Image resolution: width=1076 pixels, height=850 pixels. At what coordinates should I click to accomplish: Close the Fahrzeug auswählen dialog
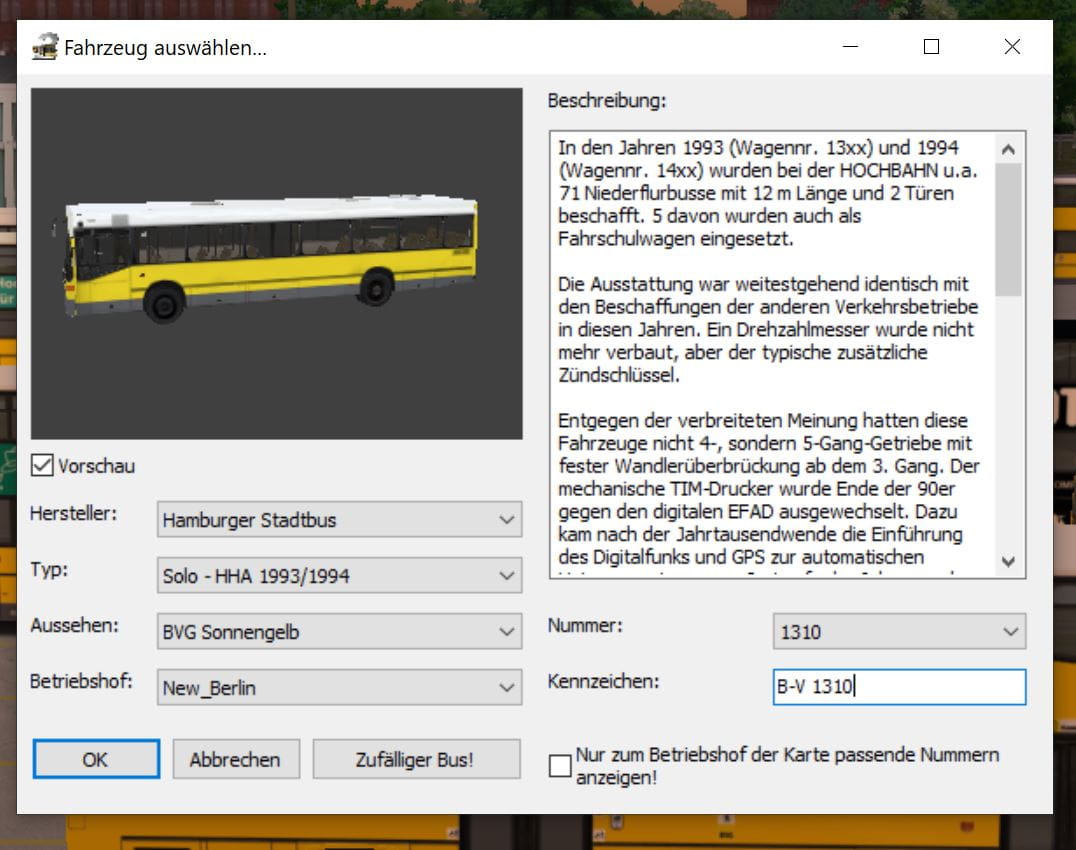pyautogui.click(x=1012, y=47)
